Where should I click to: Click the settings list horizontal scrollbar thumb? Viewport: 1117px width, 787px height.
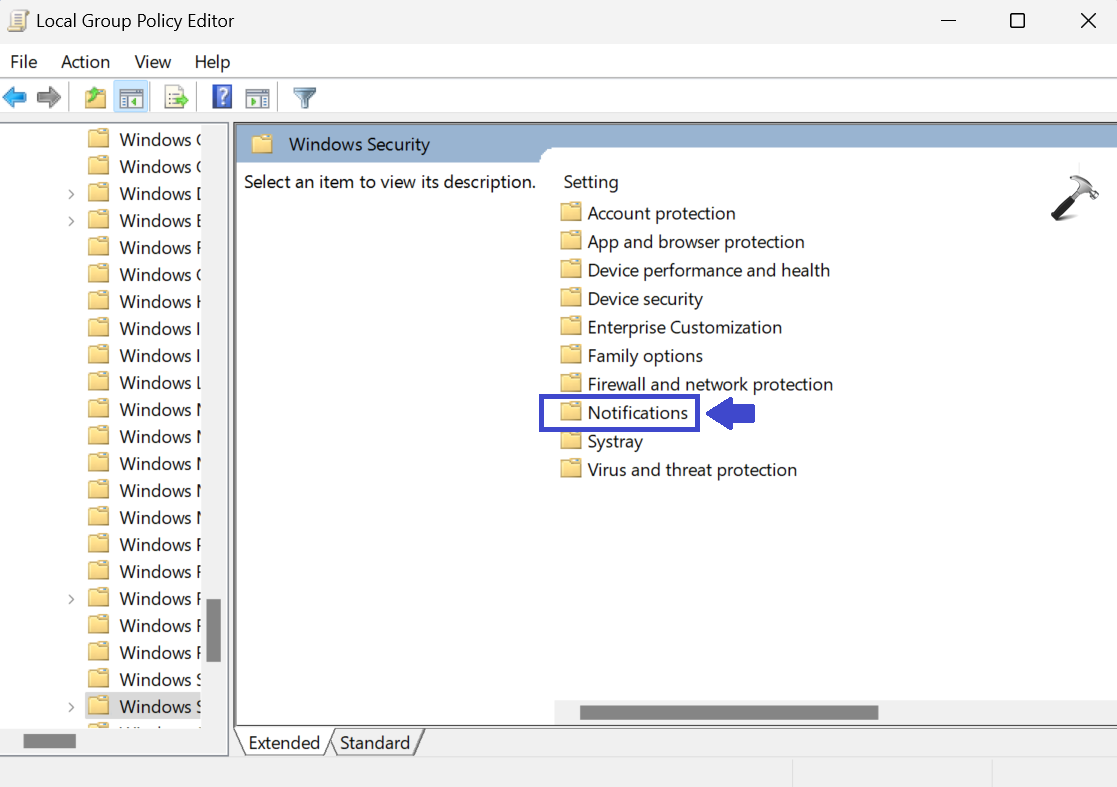[x=729, y=712]
